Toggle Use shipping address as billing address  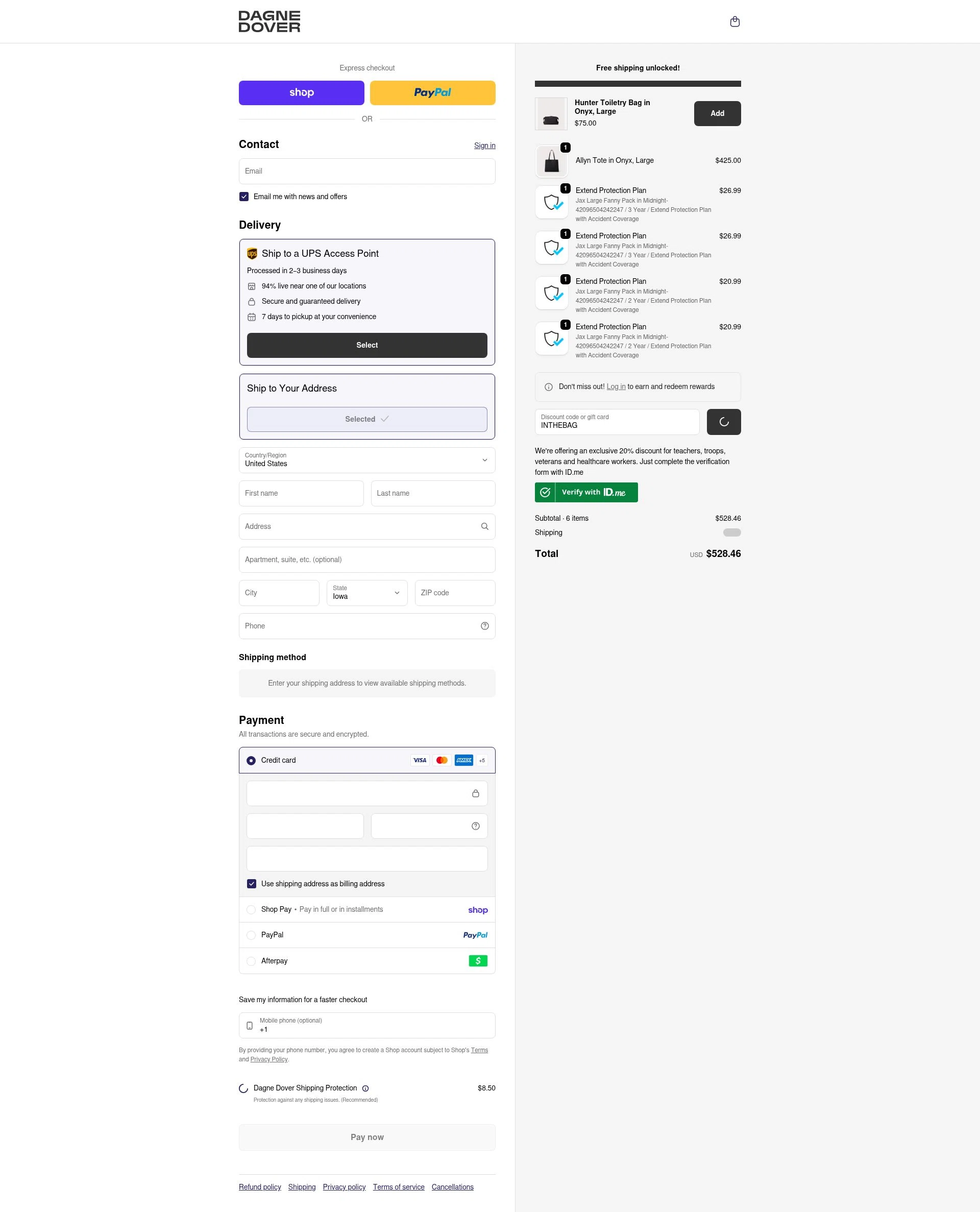point(251,884)
